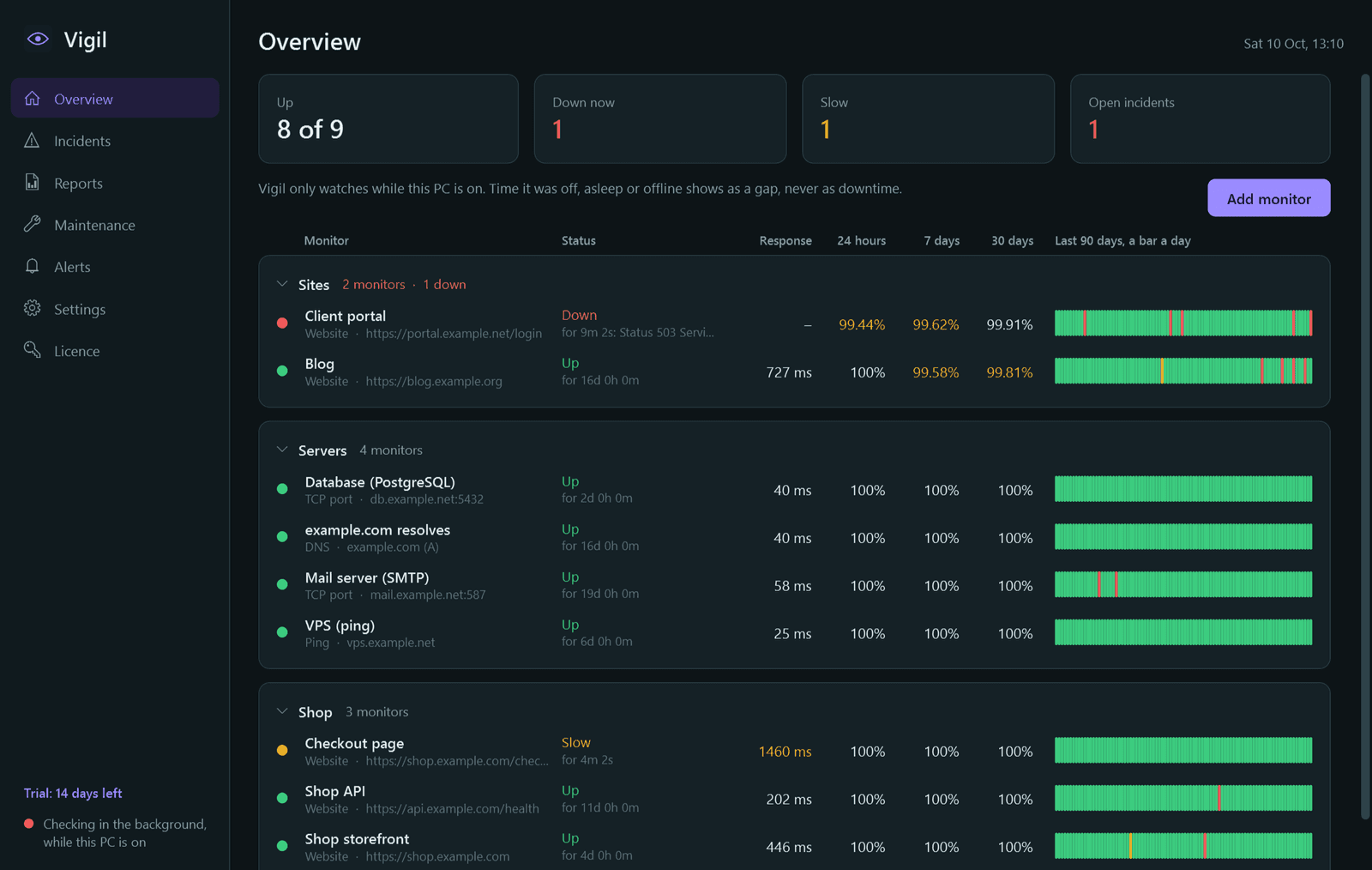The image size is (1372, 870).
Task: Click the Blog 727 ms response value
Action: coord(789,372)
